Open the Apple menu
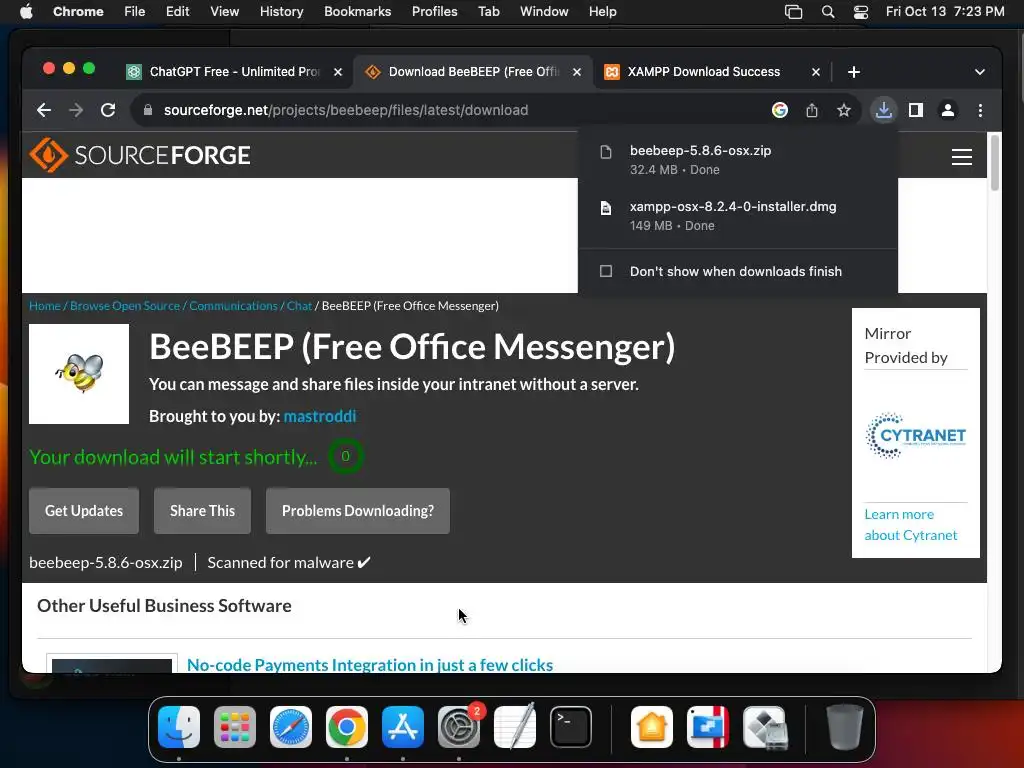 pyautogui.click(x=26, y=12)
